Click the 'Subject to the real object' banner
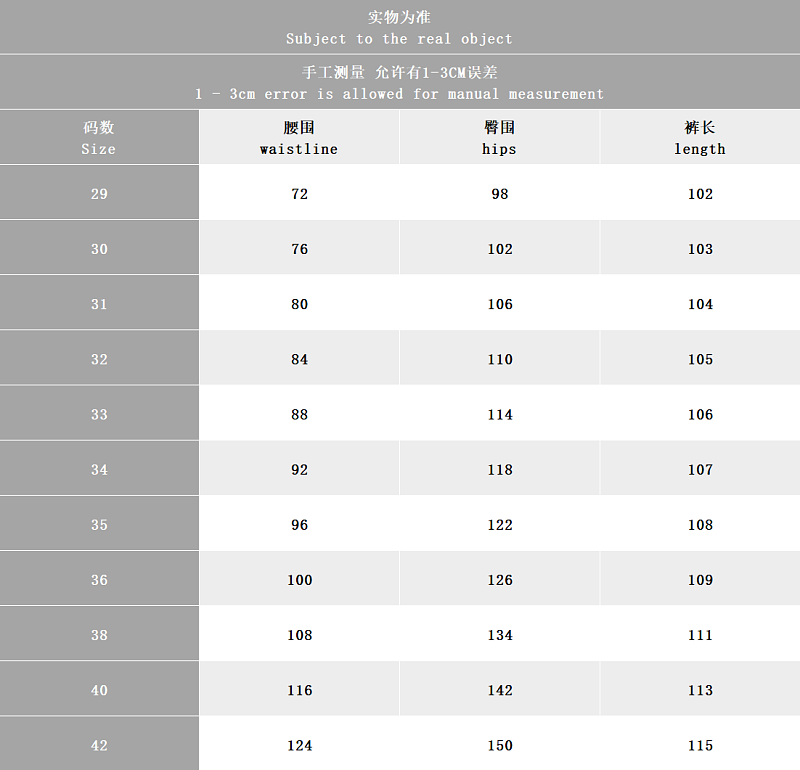 pyautogui.click(x=399, y=27)
